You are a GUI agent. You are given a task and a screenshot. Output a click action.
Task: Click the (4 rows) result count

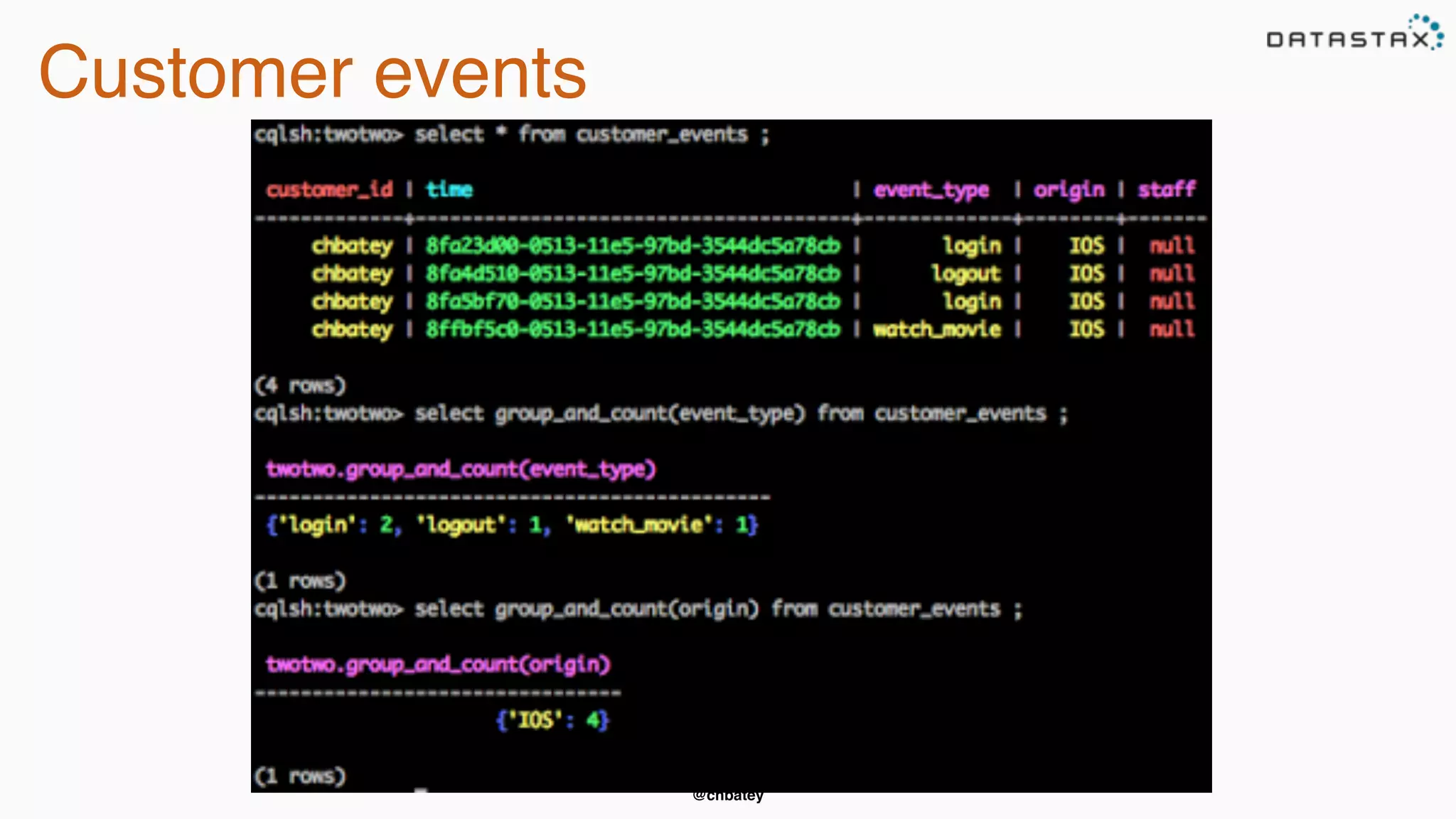pyautogui.click(x=300, y=386)
